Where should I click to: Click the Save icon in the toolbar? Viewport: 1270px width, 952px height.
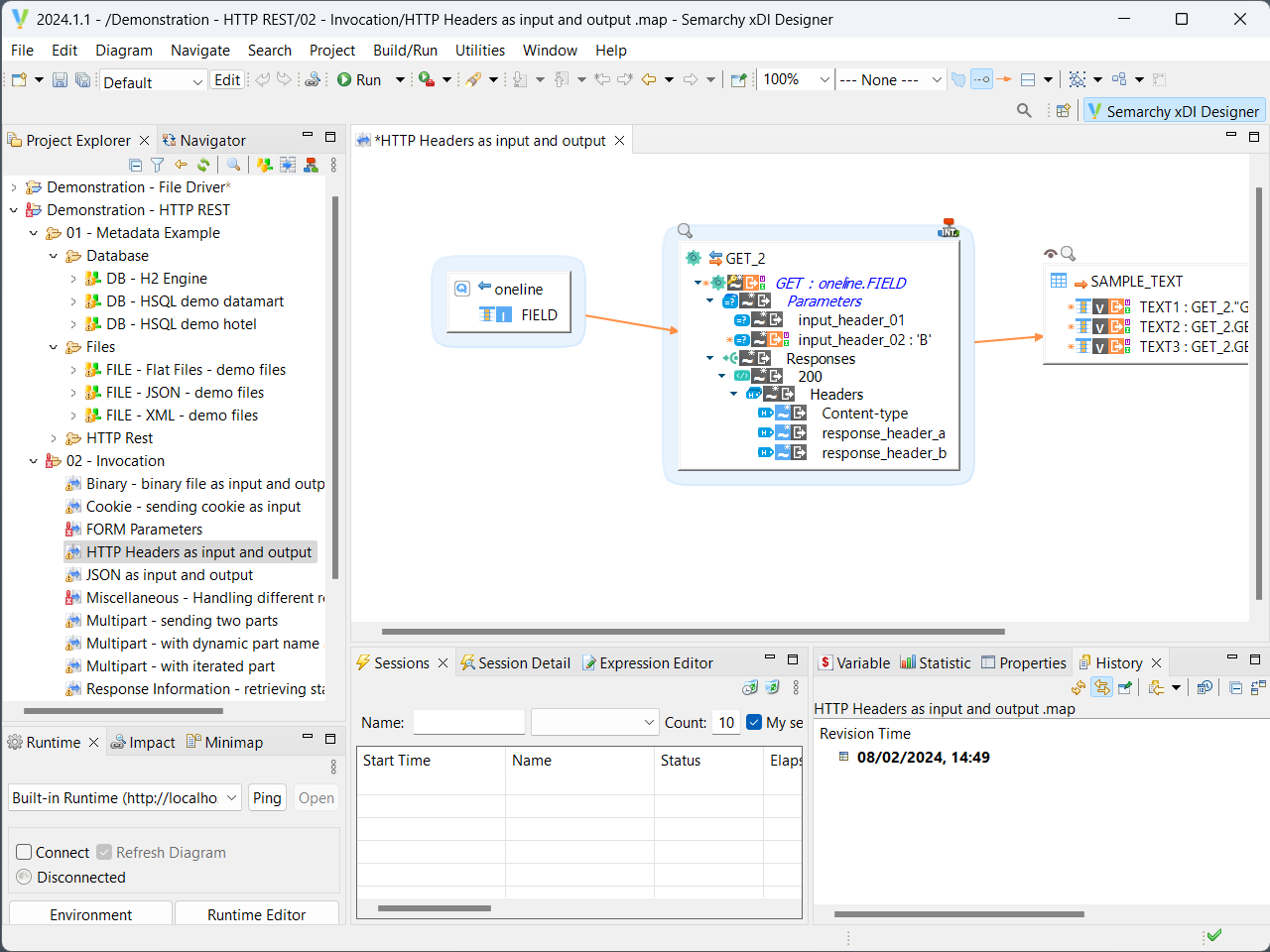pos(60,79)
